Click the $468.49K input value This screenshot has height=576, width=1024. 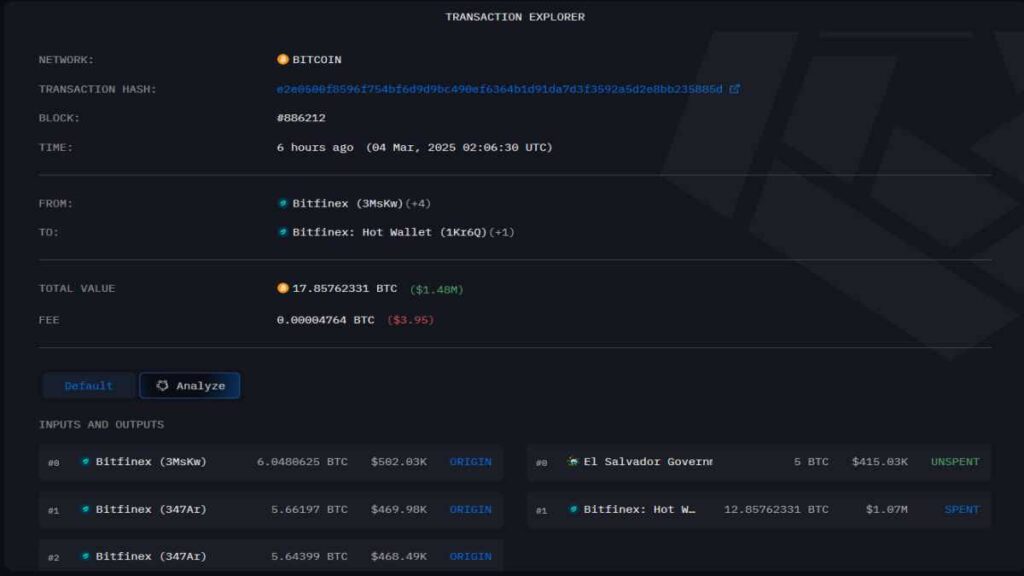(x=398, y=556)
